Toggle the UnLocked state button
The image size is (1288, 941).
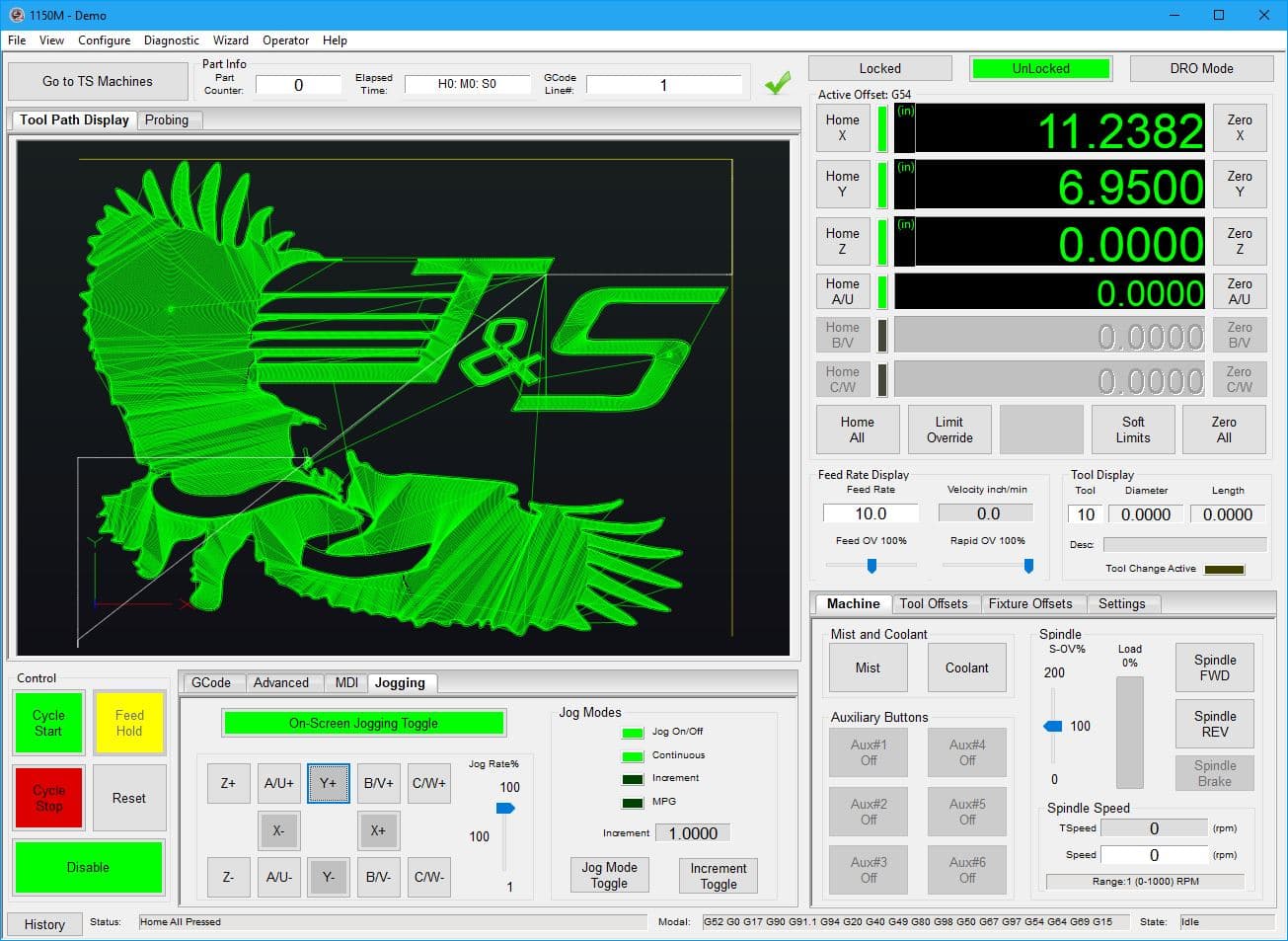(x=1040, y=68)
